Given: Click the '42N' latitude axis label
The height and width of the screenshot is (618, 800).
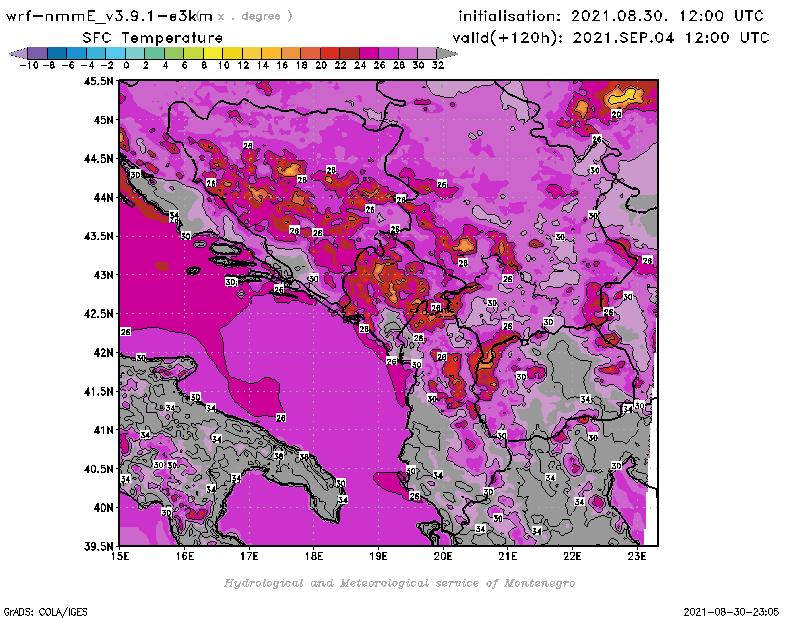Looking at the screenshot, I should (x=103, y=353).
